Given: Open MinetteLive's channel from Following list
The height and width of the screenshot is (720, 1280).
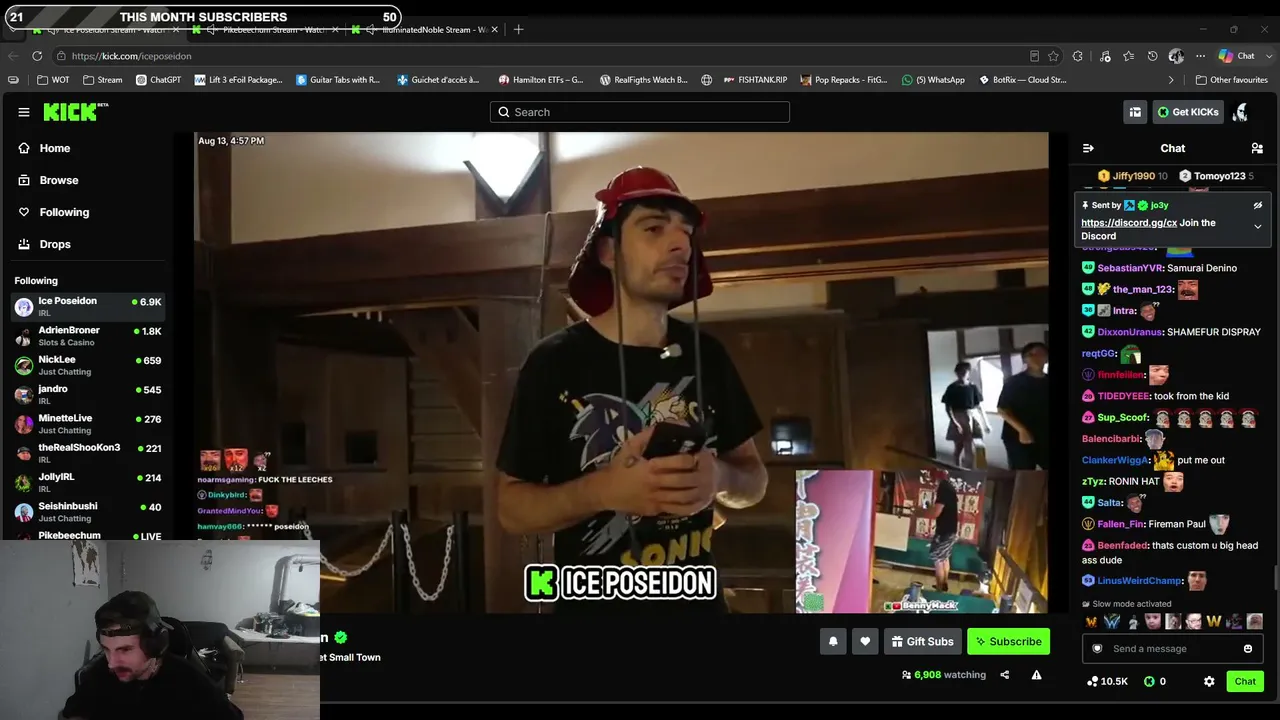Looking at the screenshot, I should pos(88,424).
